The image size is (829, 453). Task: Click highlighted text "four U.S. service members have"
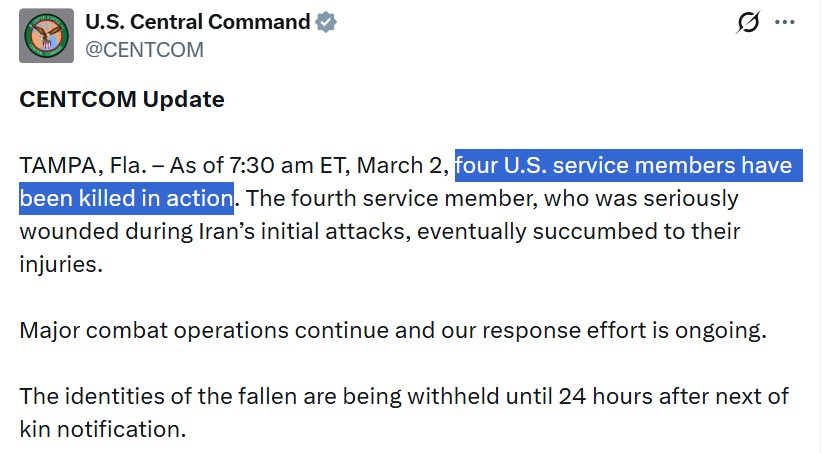tap(623, 165)
